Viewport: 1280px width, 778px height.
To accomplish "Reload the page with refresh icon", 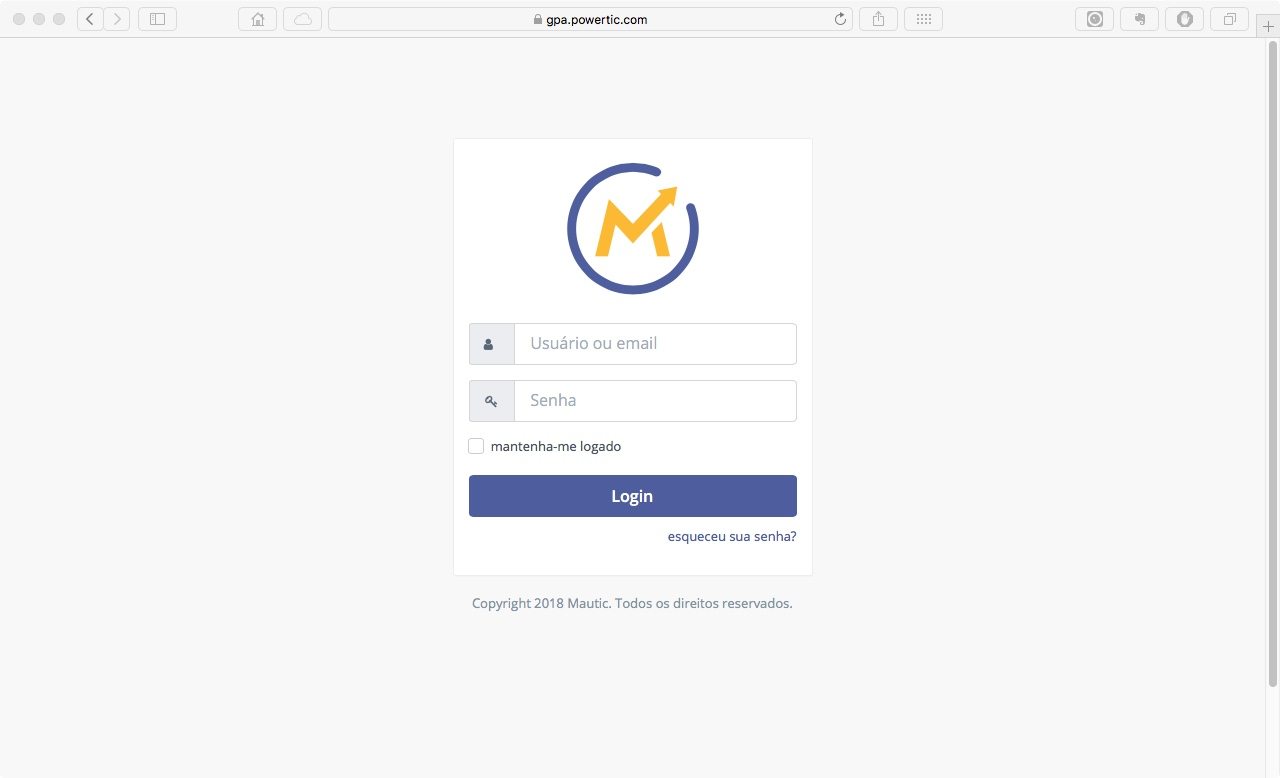I will [840, 19].
